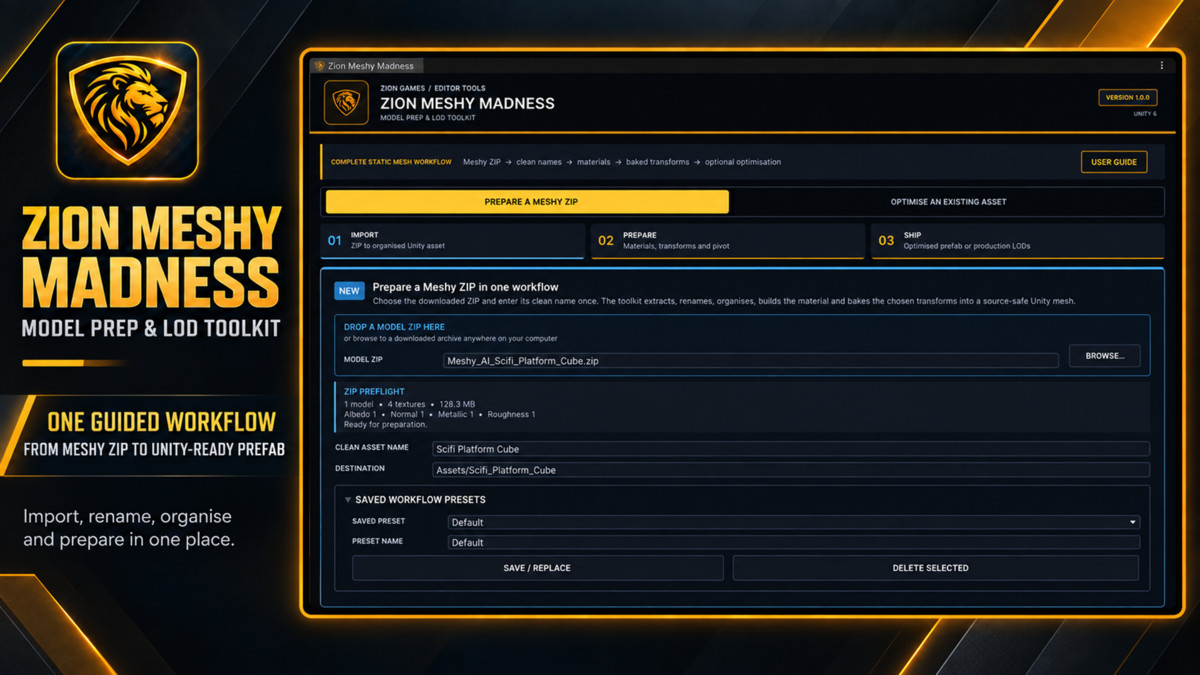This screenshot has width=1200, height=675.
Task: Select step 03 Ship
Action: click(x=1018, y=241)
